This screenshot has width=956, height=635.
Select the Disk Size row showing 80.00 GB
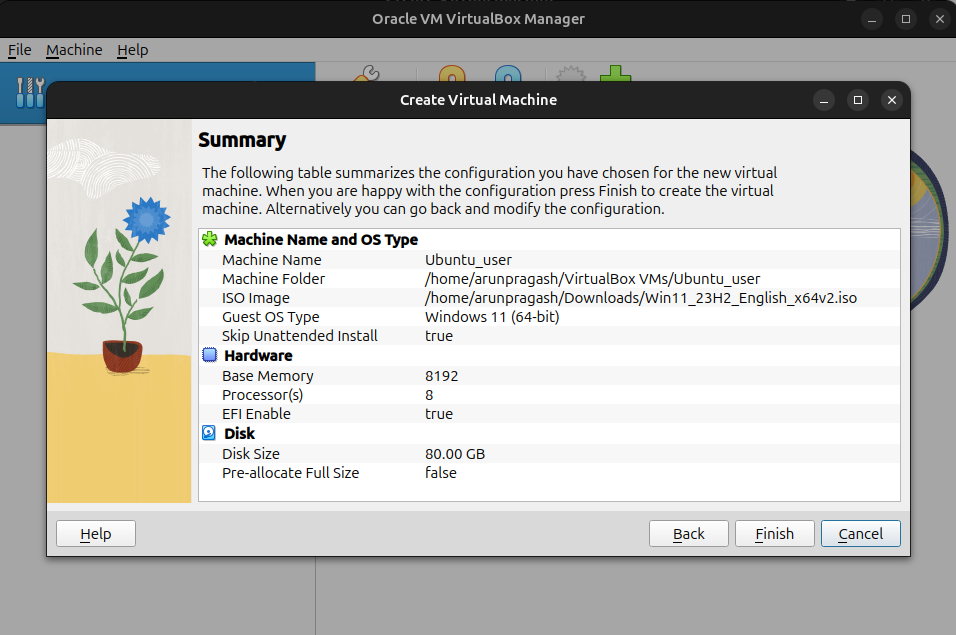click(549, 454)
